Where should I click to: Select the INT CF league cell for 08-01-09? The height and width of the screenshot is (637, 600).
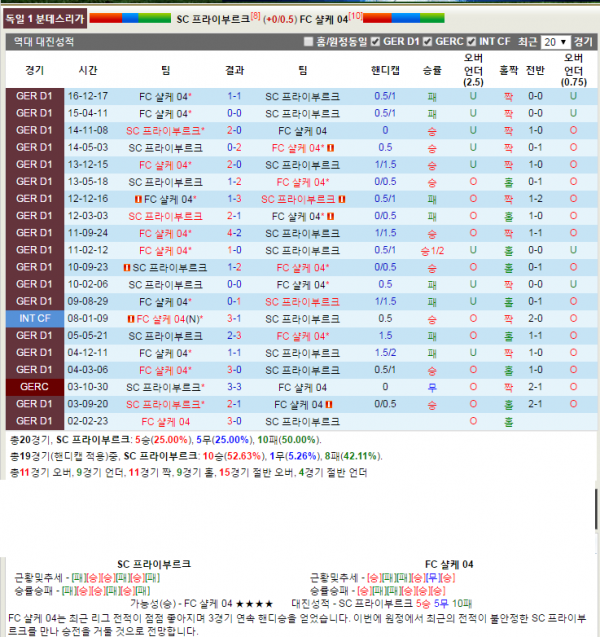tap(35, 318)
